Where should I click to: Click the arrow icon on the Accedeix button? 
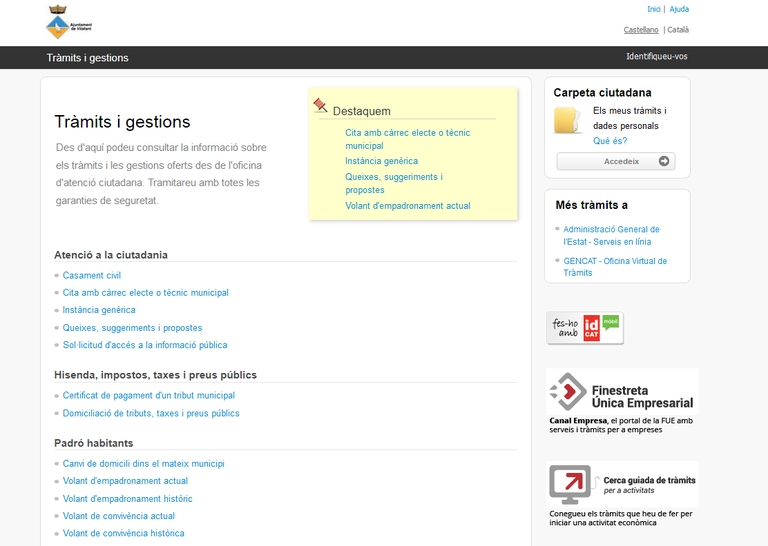664,161
